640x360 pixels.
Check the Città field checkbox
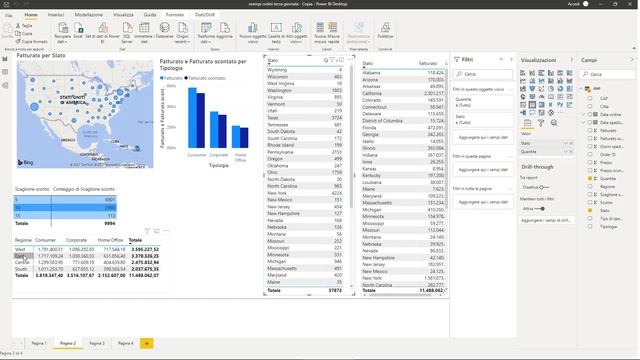click(x=590, y=106)
